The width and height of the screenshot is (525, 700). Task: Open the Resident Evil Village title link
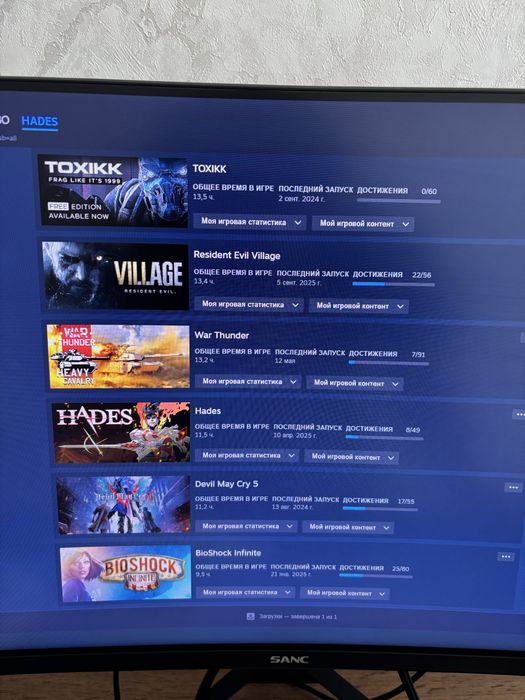(x=237, y=255)
